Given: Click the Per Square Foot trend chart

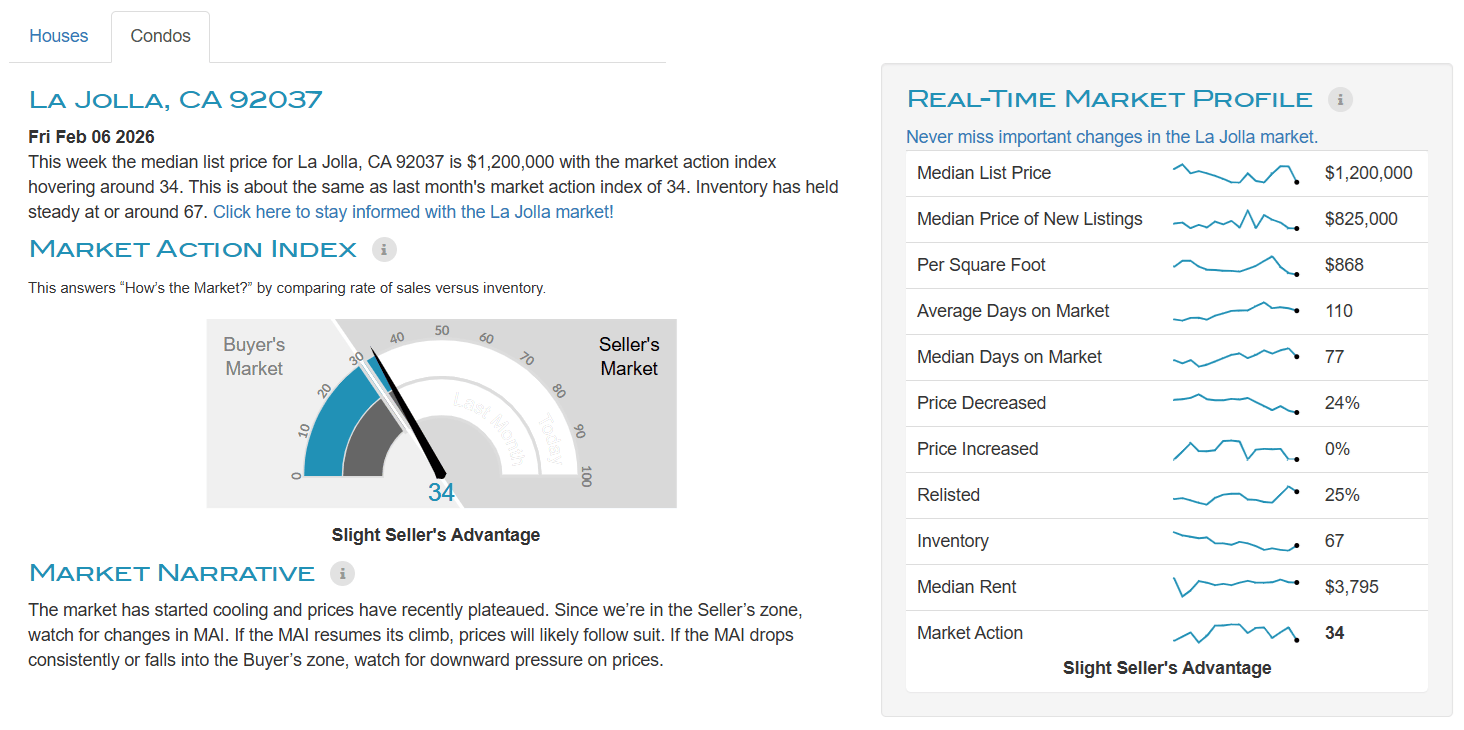Looking at the screenshot, I should click(x=1235, y=265).
